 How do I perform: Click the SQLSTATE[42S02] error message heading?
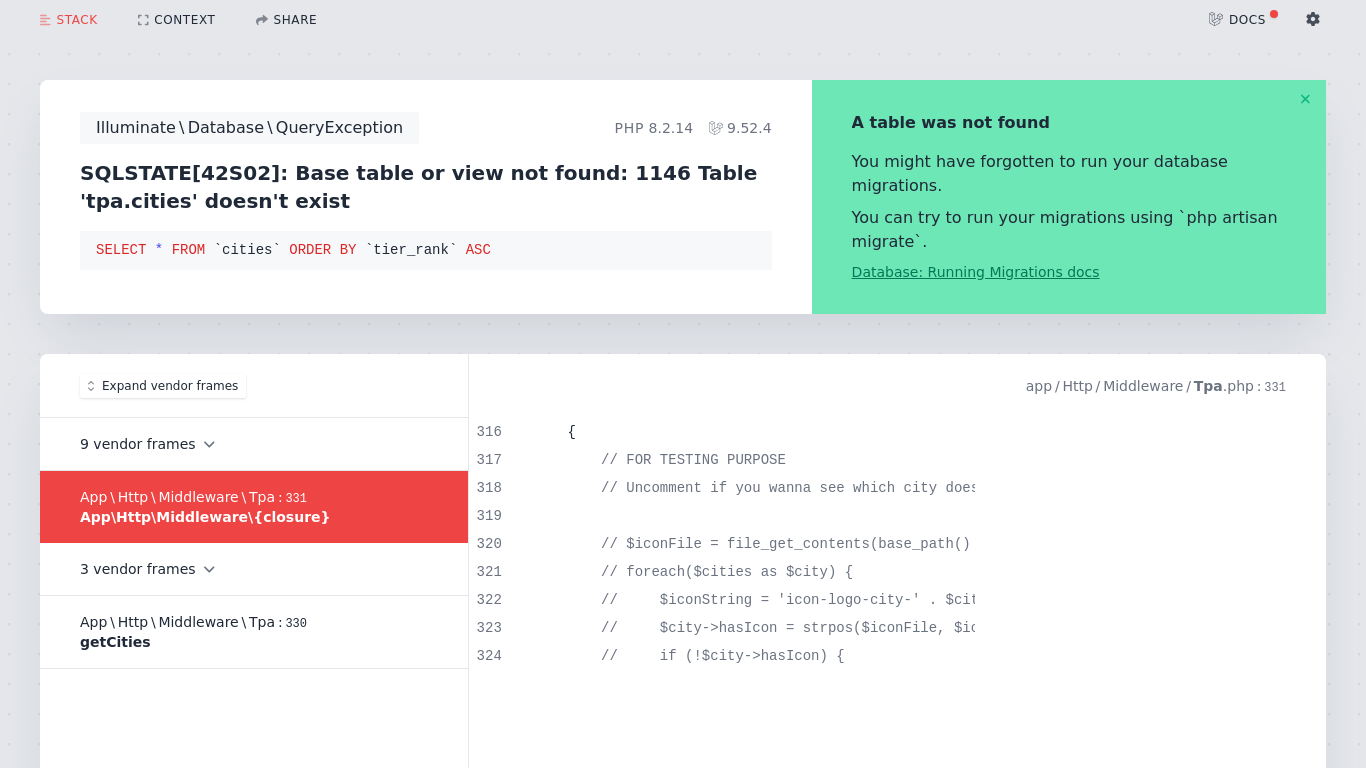click(418, 187)
